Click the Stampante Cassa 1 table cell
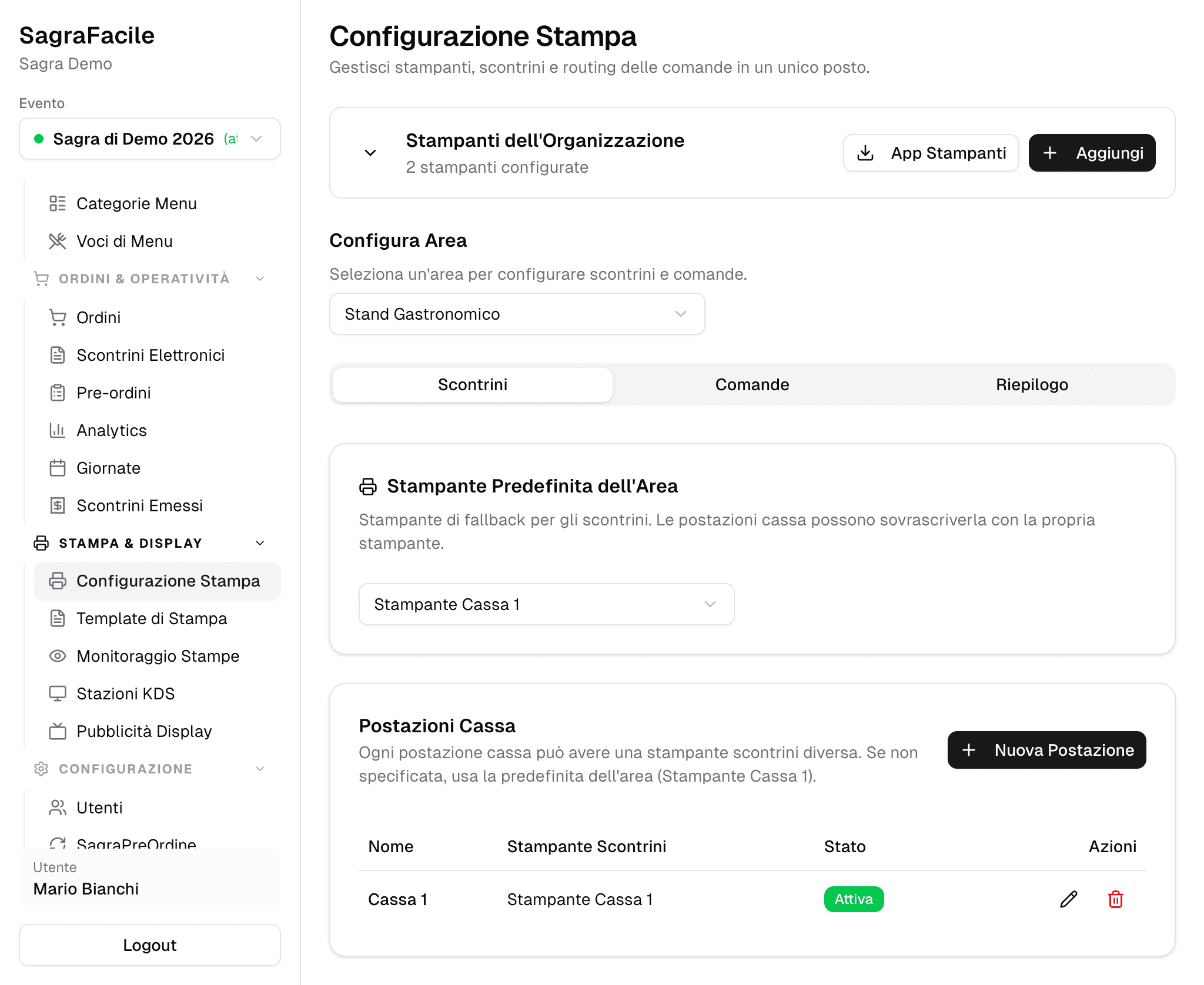The width and height of the screenshot is (1204, 985). click(580, 899)
